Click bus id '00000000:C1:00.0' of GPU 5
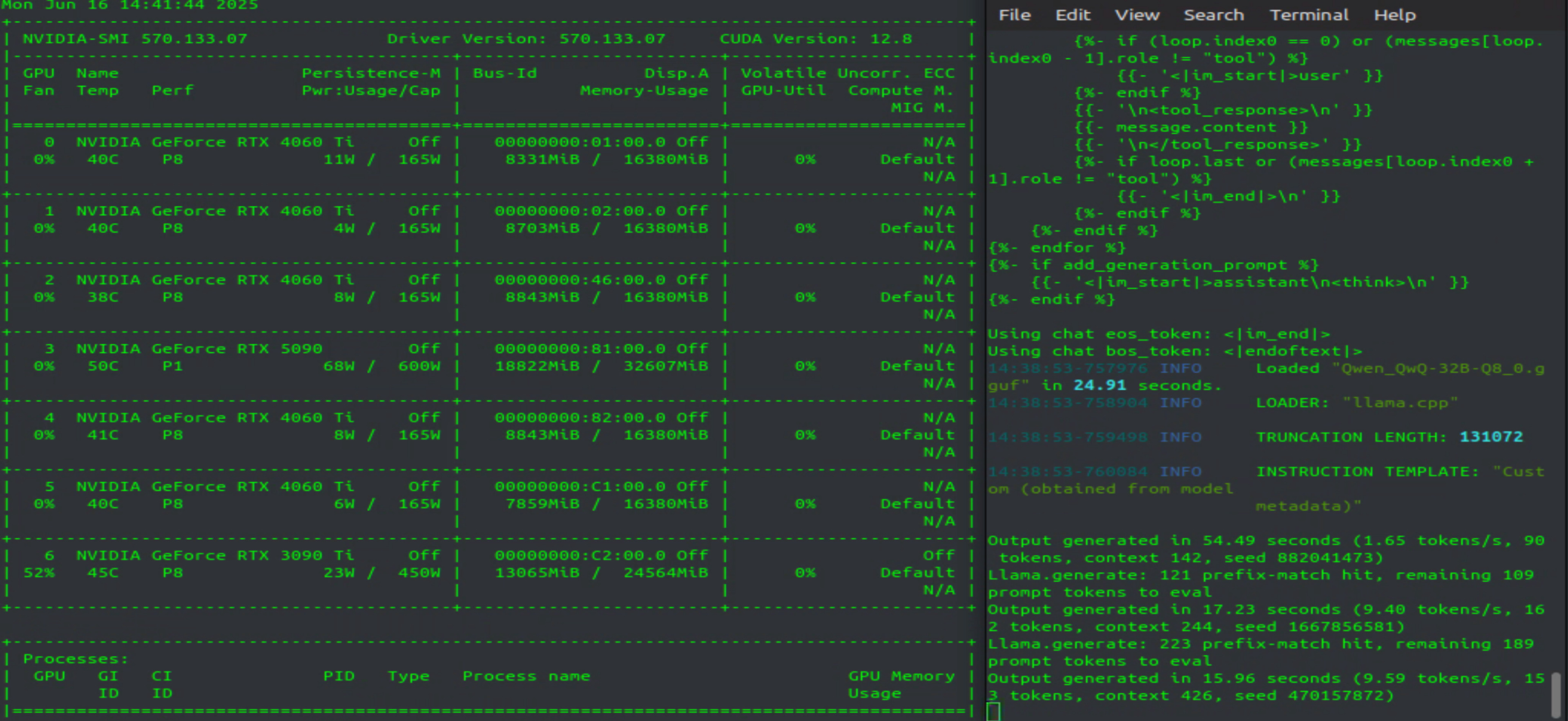Screen dimensions: 1568x721 click(580, 486)
